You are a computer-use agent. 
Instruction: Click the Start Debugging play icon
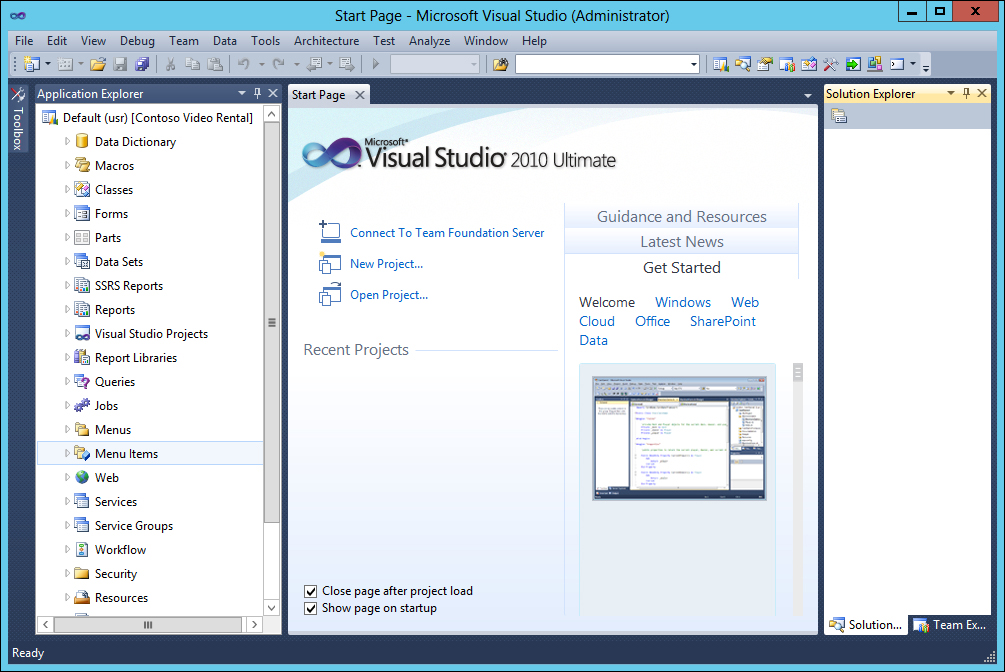[376, 64]
